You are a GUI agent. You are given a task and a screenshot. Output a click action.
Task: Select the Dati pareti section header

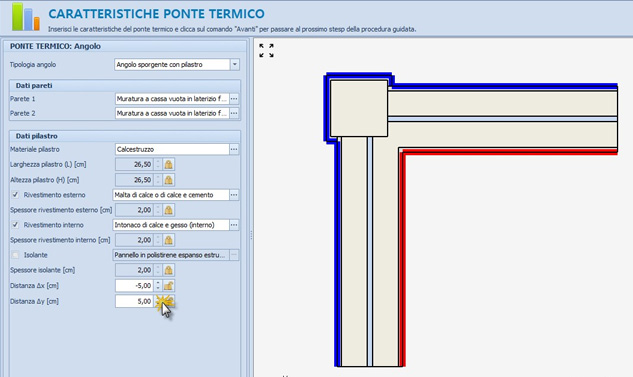125,86
